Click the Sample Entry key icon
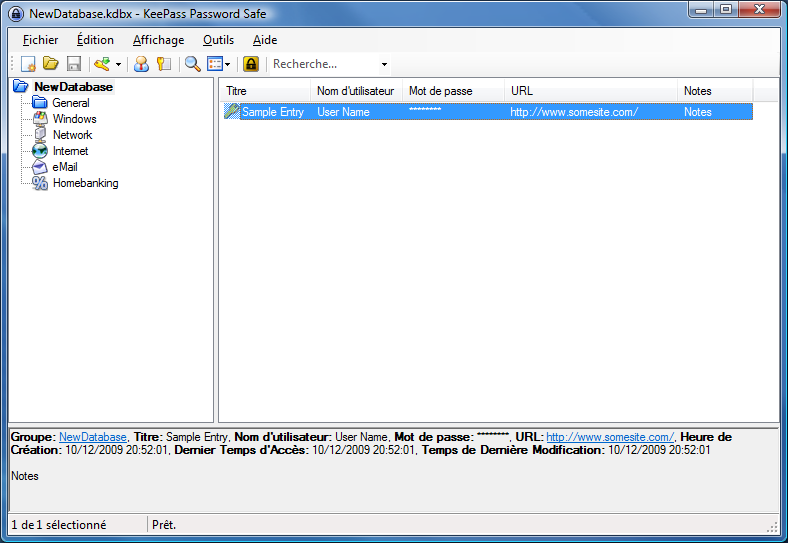788x543 pixels. [232, 111]
